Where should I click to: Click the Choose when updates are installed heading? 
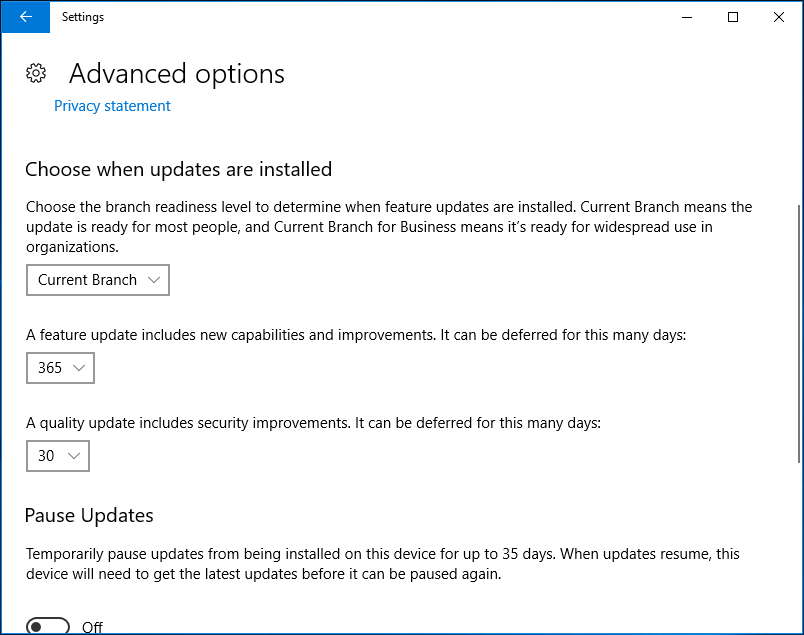178,169
